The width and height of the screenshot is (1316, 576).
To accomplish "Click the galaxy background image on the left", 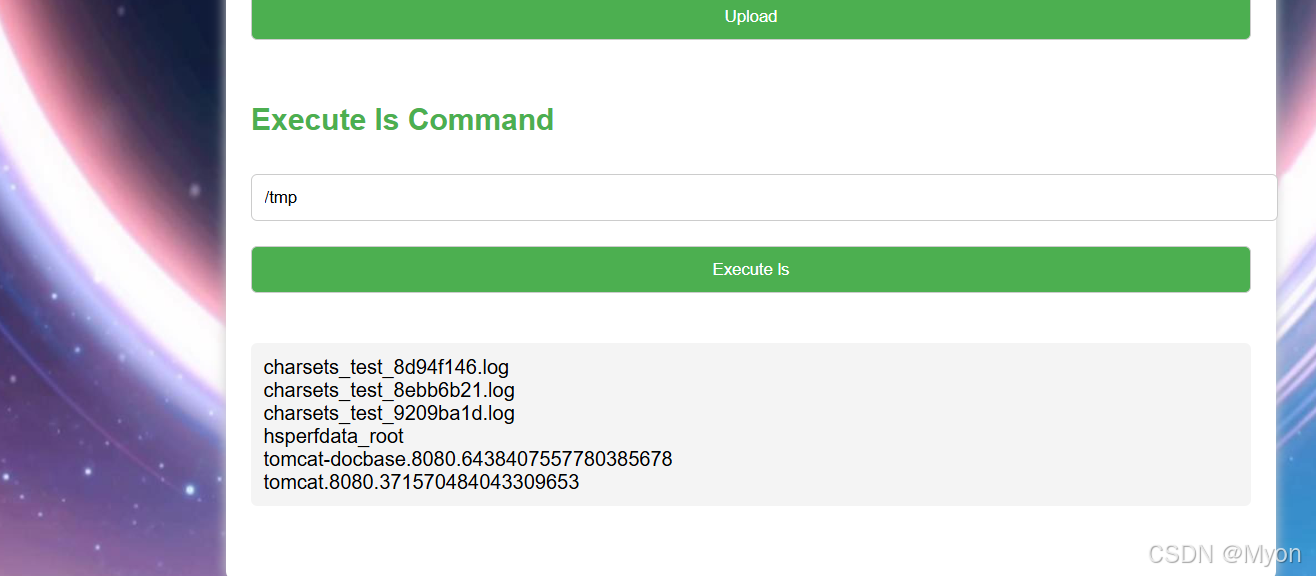I will [x=112, y=288].
